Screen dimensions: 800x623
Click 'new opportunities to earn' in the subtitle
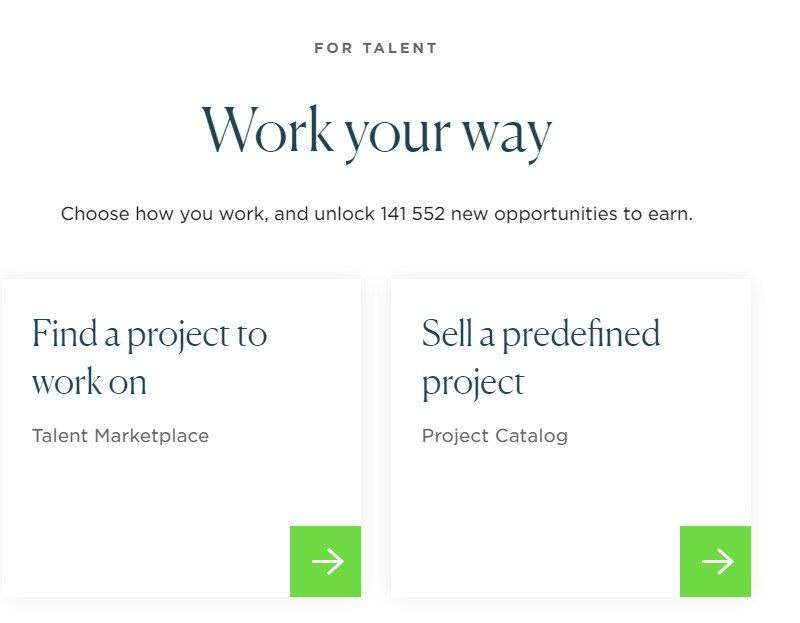[571, 214]
